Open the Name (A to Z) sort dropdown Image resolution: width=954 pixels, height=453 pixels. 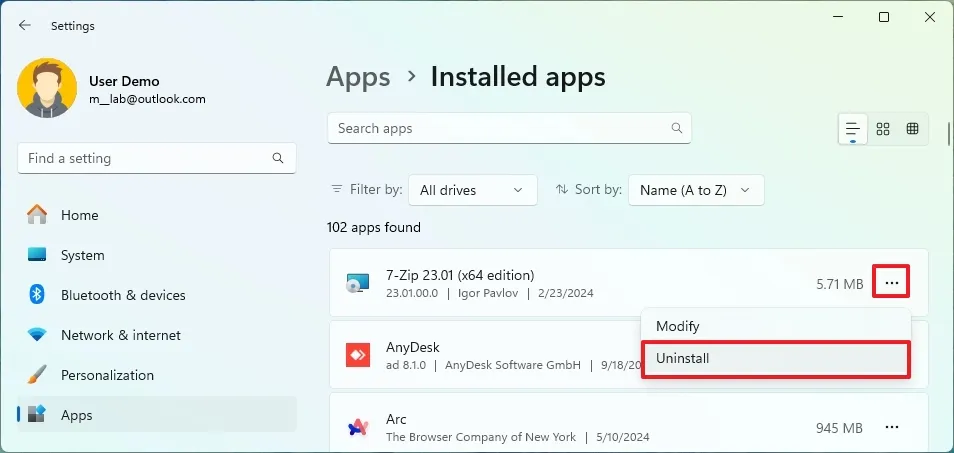[x=696, y=190]
